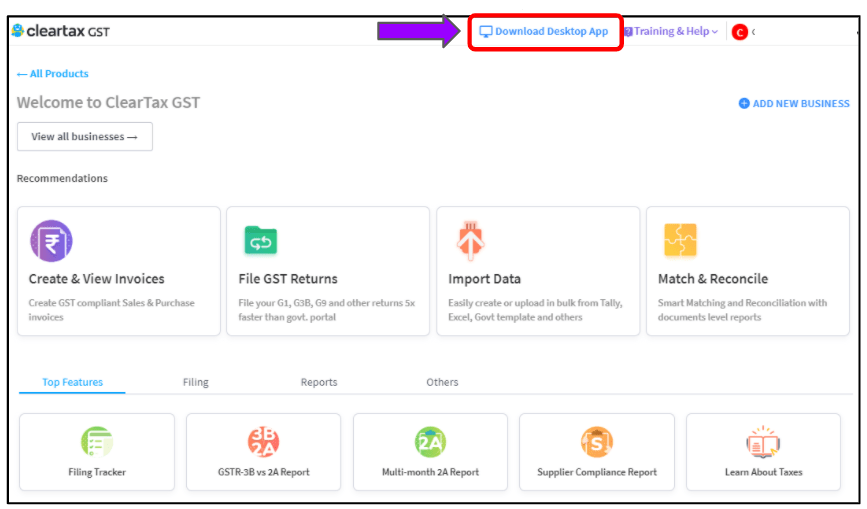Click the File GST Returns folder icon

(260, 240)
